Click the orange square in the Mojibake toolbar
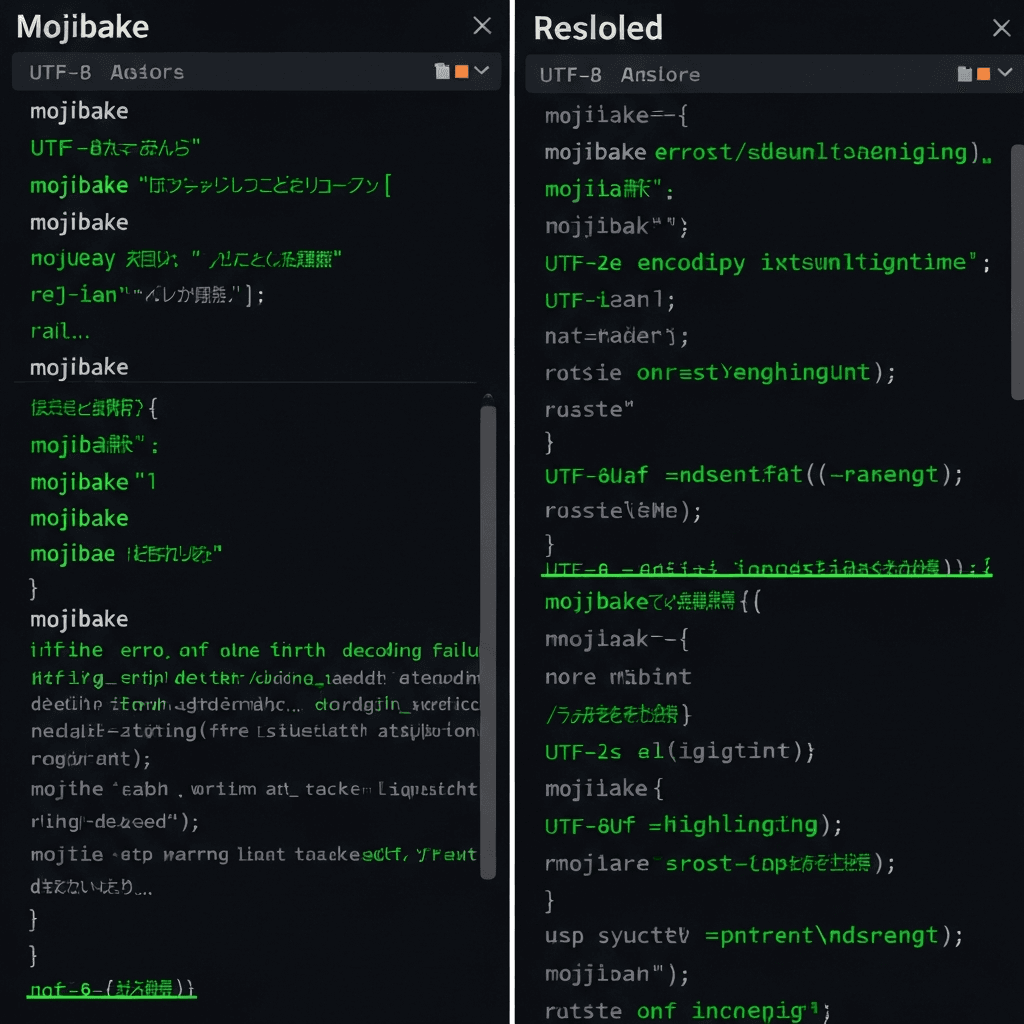 point(461,71)
